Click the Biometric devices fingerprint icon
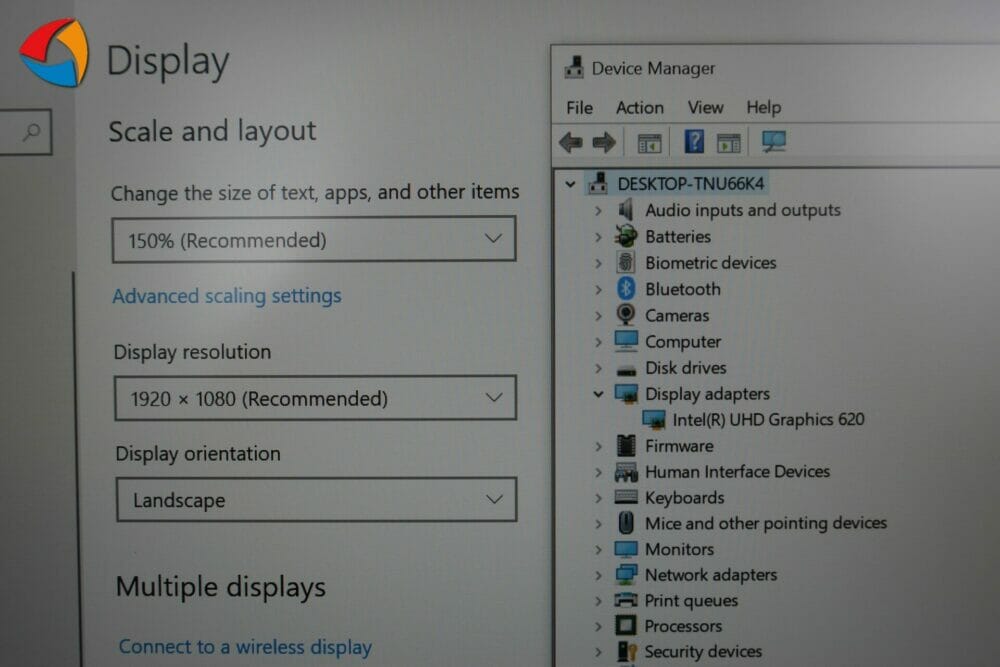The image size is (1000, 667). (626, 262)
